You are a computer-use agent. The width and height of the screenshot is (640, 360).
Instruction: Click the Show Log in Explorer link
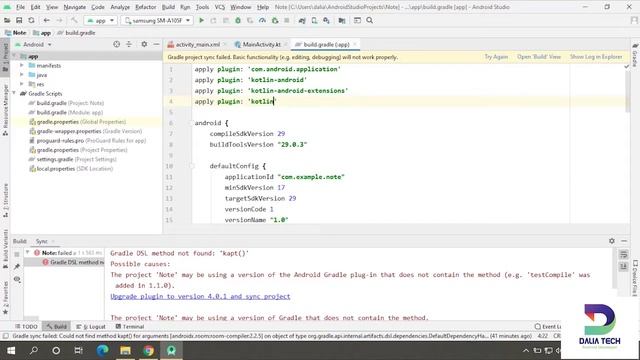coord(596,57)
